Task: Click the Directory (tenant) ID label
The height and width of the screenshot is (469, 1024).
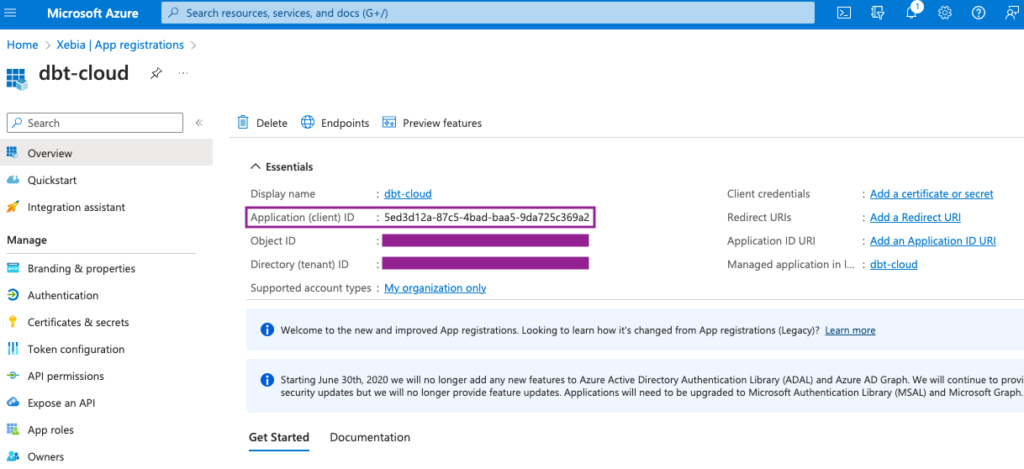Action: [300, 265]
